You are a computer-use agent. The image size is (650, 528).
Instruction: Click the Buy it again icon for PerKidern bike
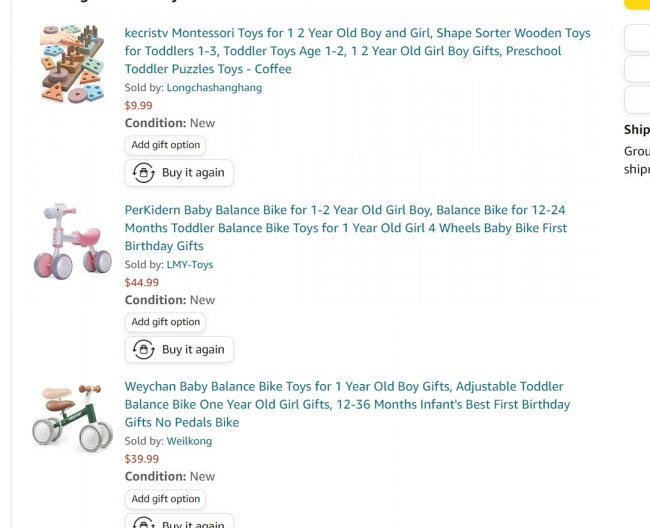pyautogui.click(x=143, y=350)
